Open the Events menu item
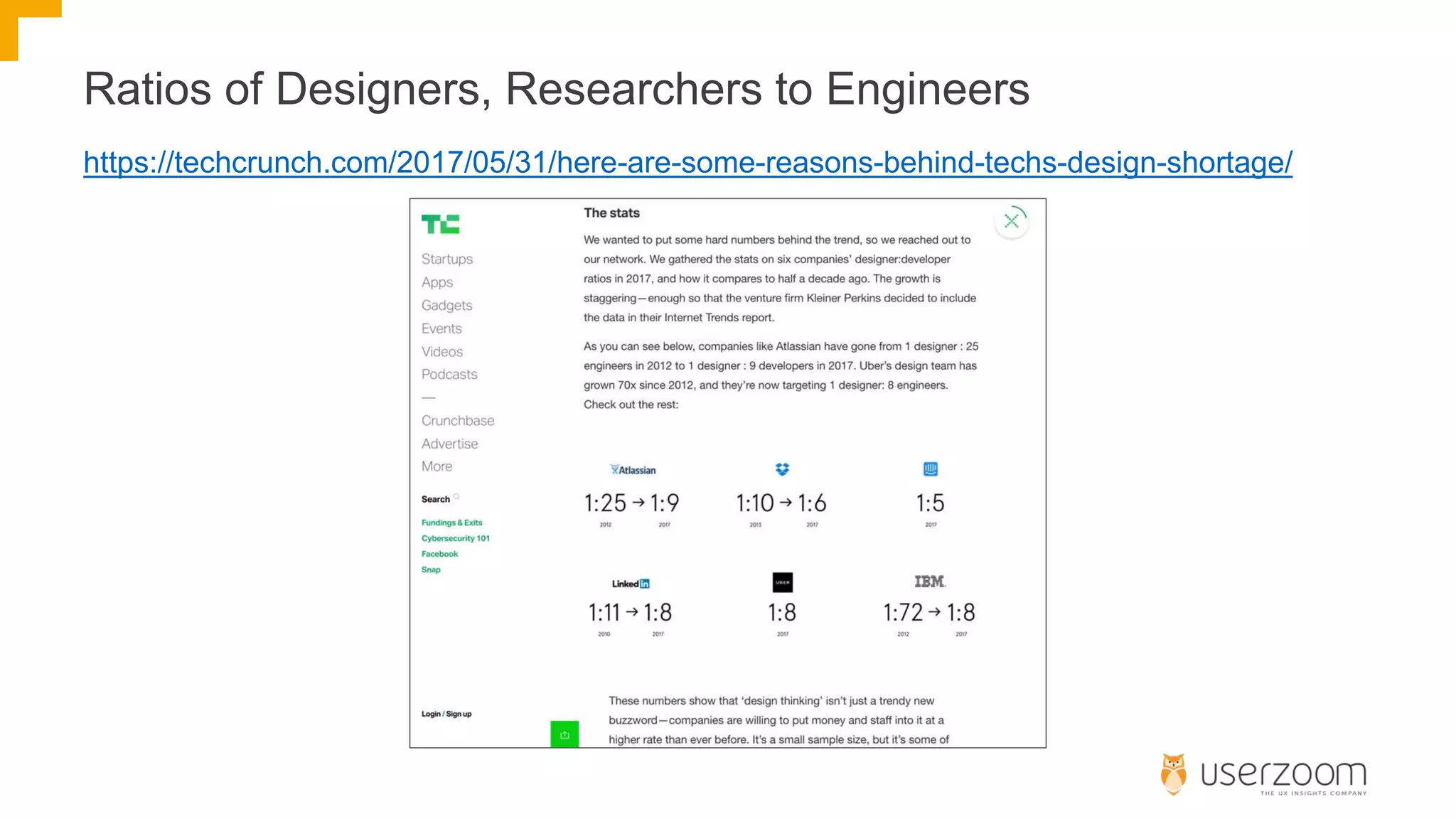The image size is (1456, 819). 441,328
